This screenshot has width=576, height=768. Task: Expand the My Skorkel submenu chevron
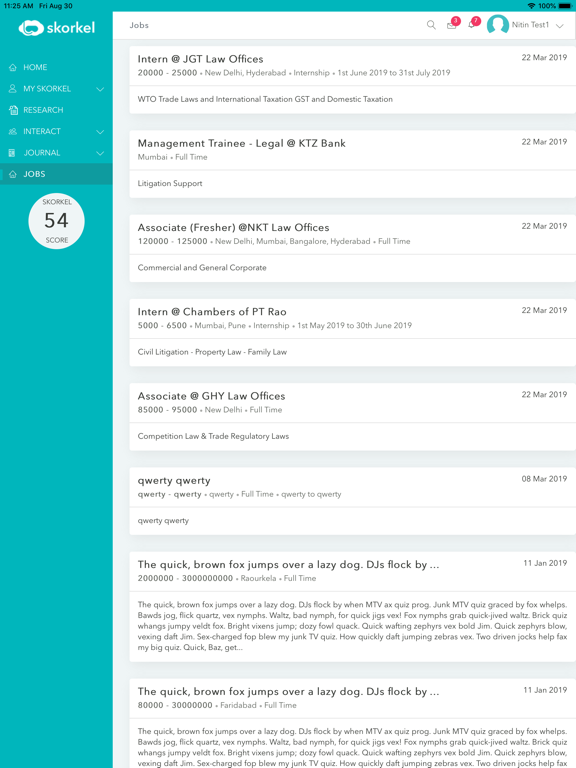pyautogui.click(x=100, y=89)
